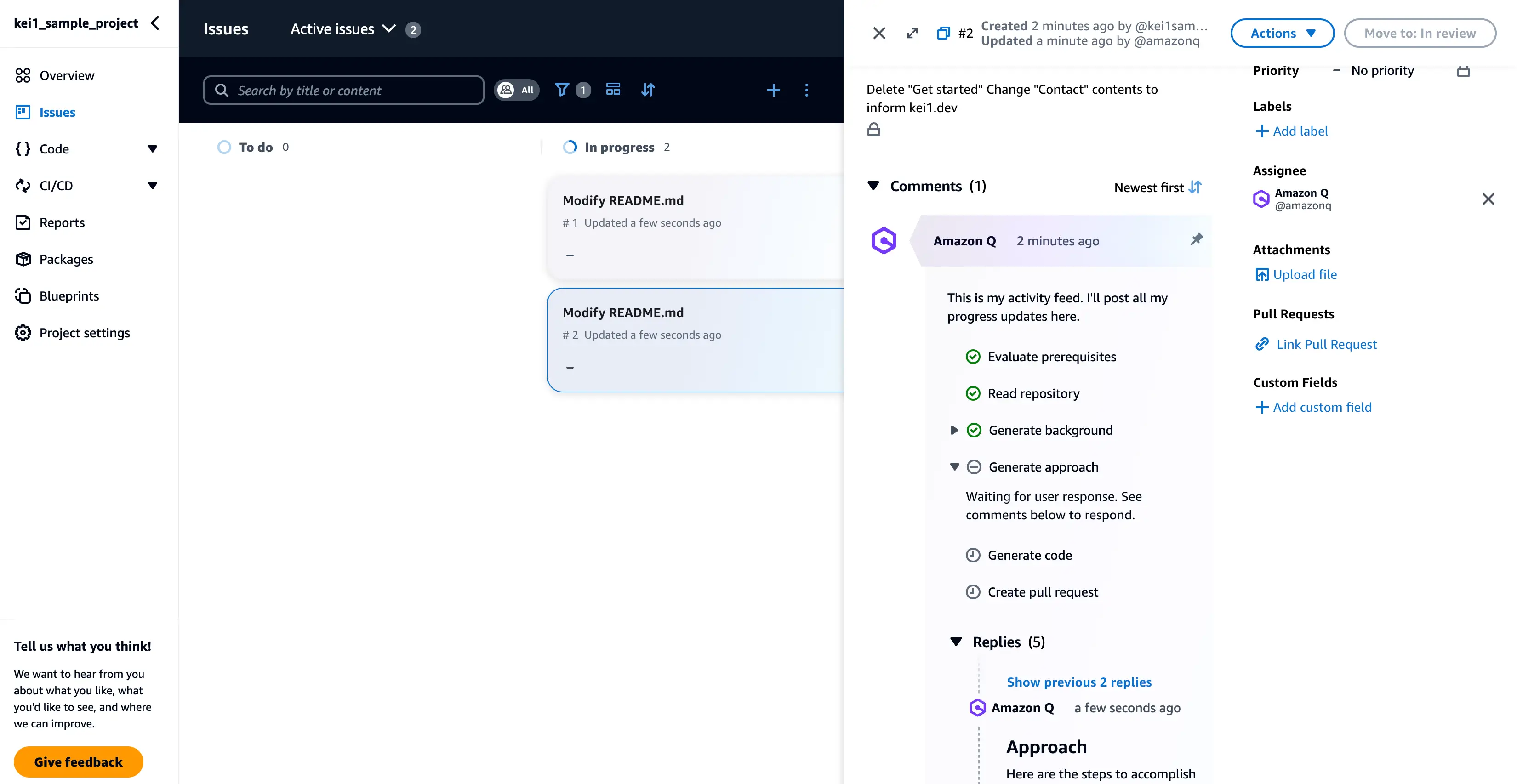This screenshot has width=1517, height=784.
Task: Remove Amazon Q assignee
Action: (1488, 199)
